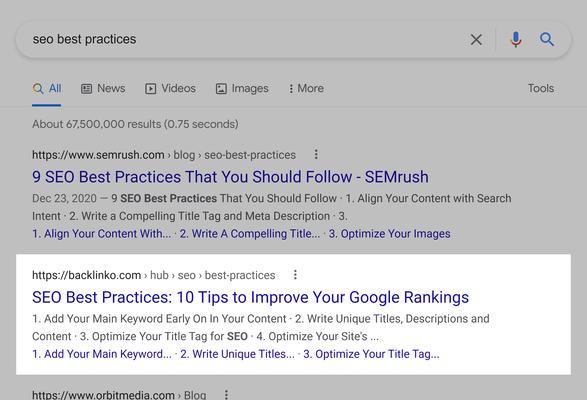Expand the More search categories menu
Image resolution: width=587 pixels, height=400 pixels.
(x=306, y=88)
